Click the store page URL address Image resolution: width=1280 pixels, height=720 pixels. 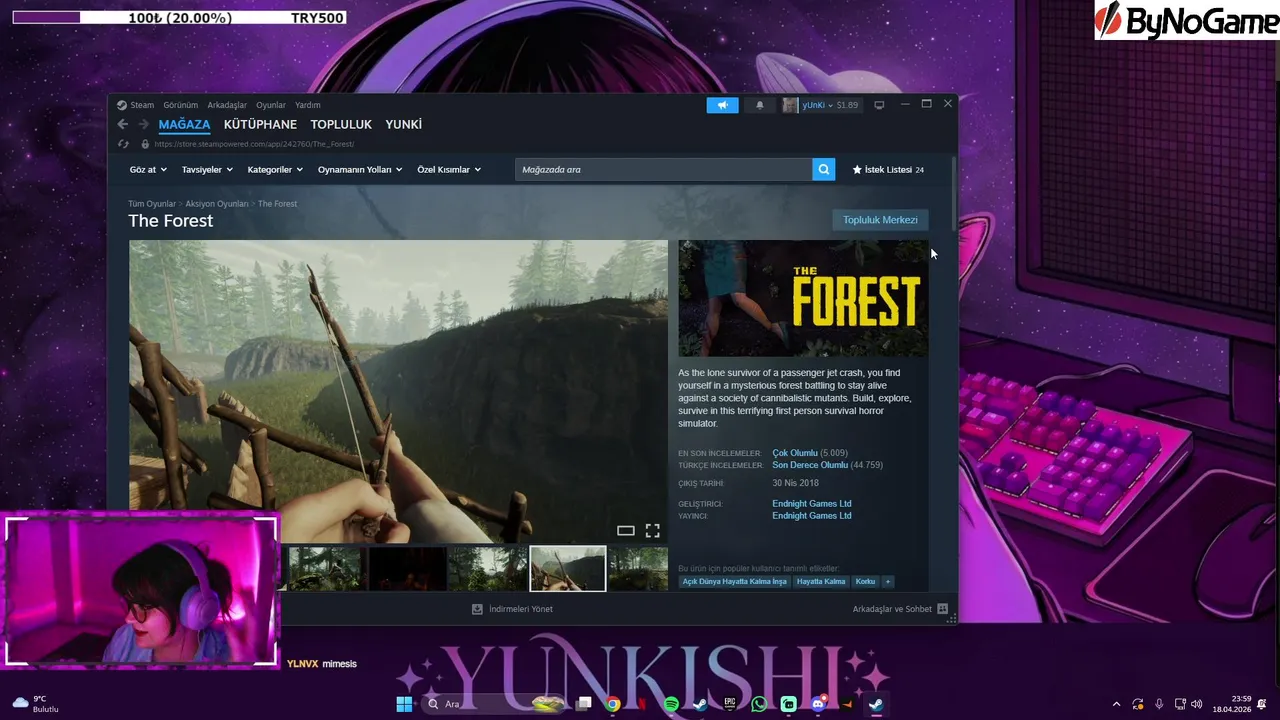click(x=254, y=144)
